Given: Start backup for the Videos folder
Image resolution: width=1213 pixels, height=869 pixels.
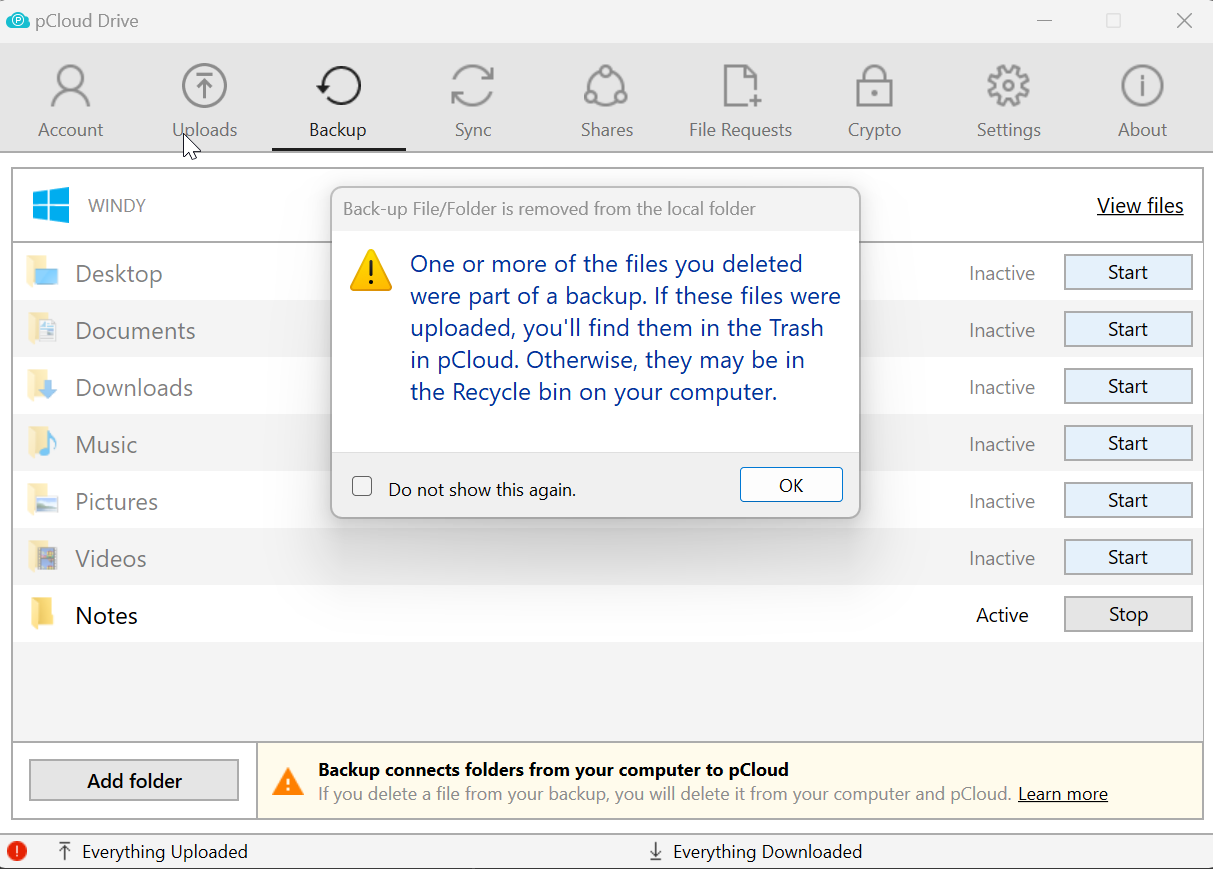Looking at the screenshot, I should [1127, 557].
